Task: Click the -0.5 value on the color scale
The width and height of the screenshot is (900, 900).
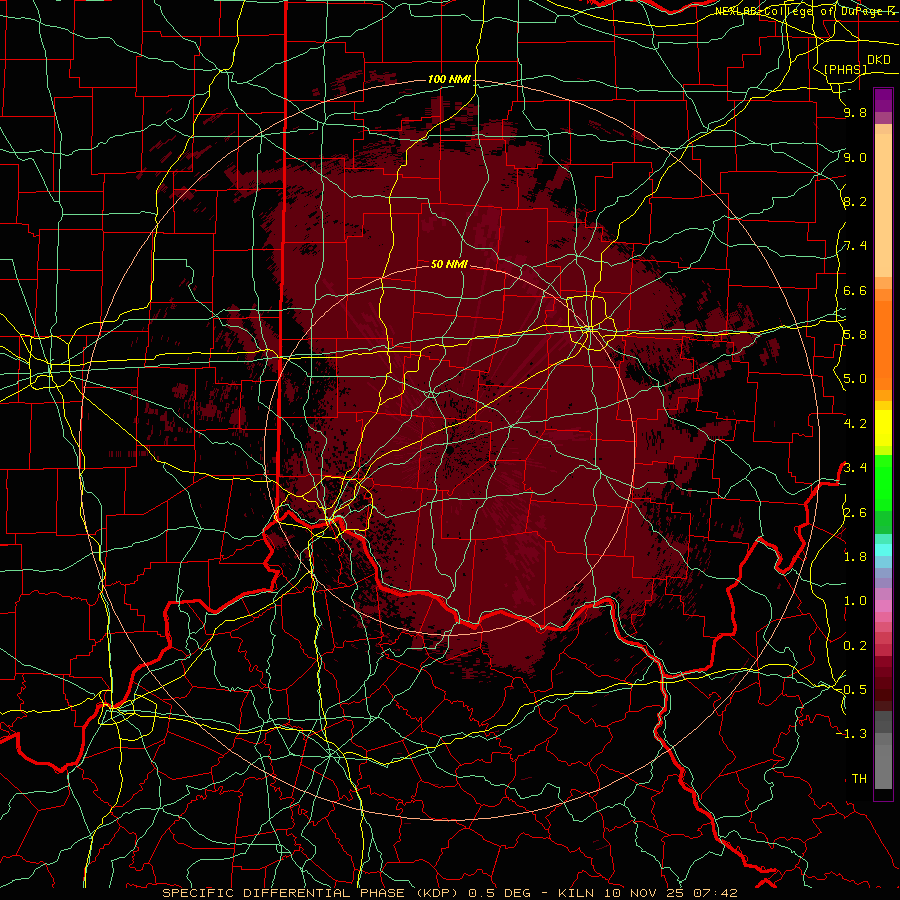Action: click(x=852, y=690)
